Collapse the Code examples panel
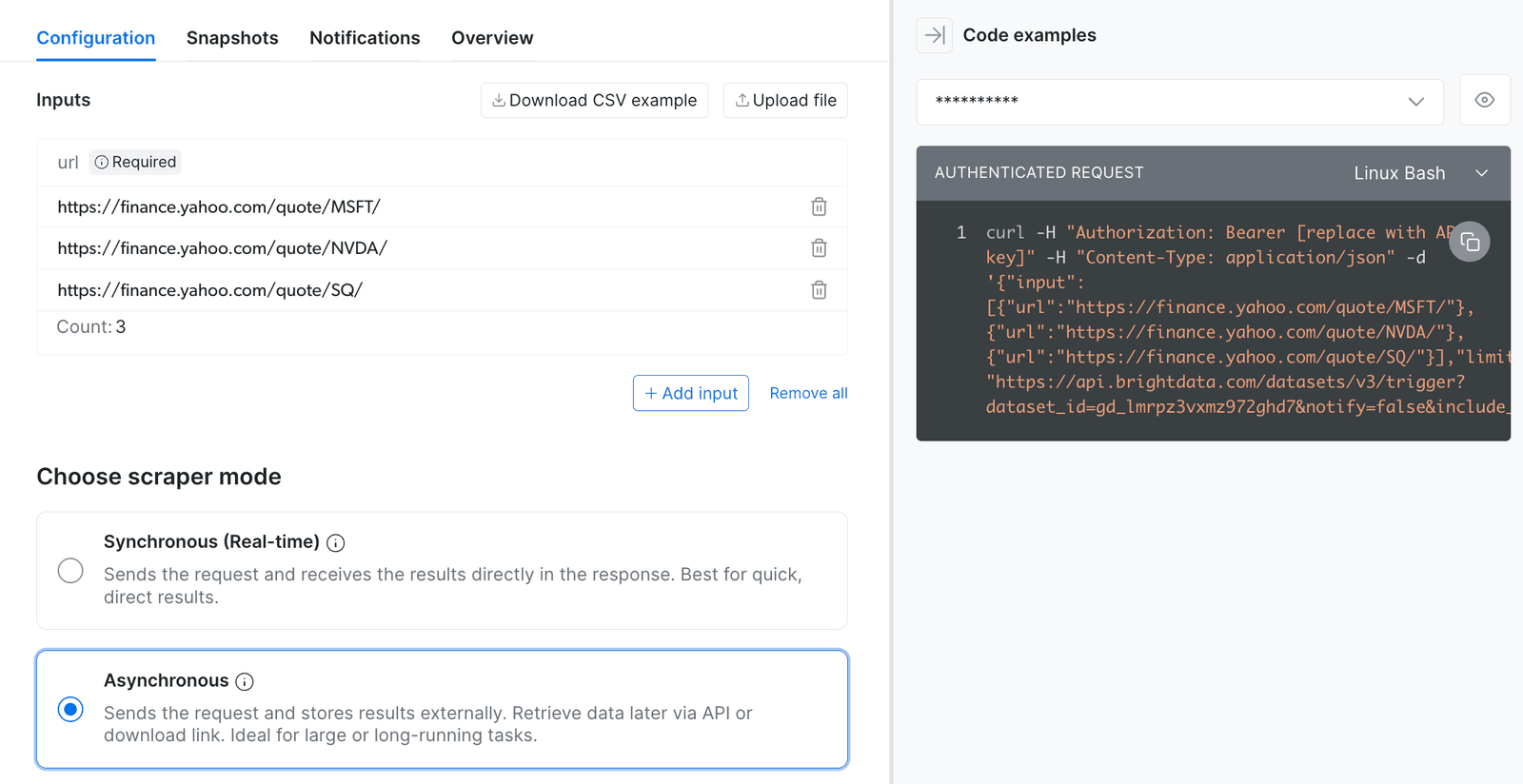This screenshot has width=1523, height=784. coord(935,35)
